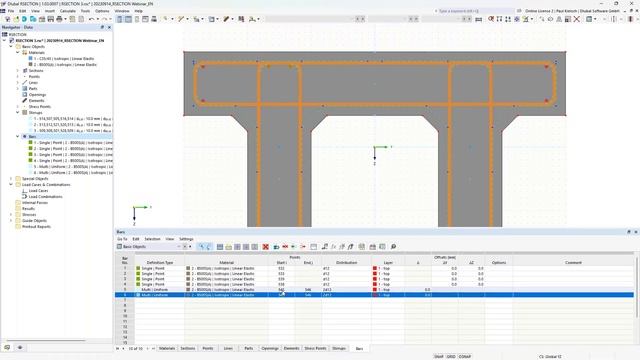Click red layer swatch in bar row 2

[x=375, y=273]
